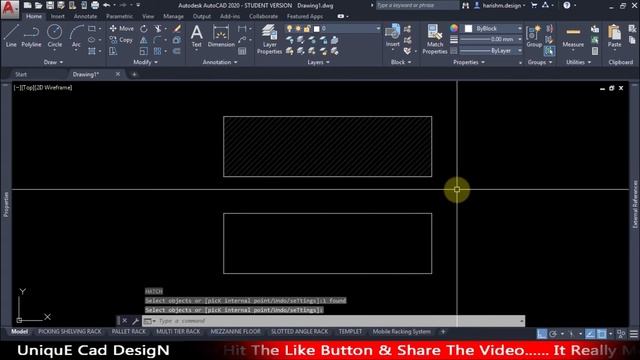The image size is (640, 360).
Task: Activate the Copy tool
Action: (x=121, y=40)
